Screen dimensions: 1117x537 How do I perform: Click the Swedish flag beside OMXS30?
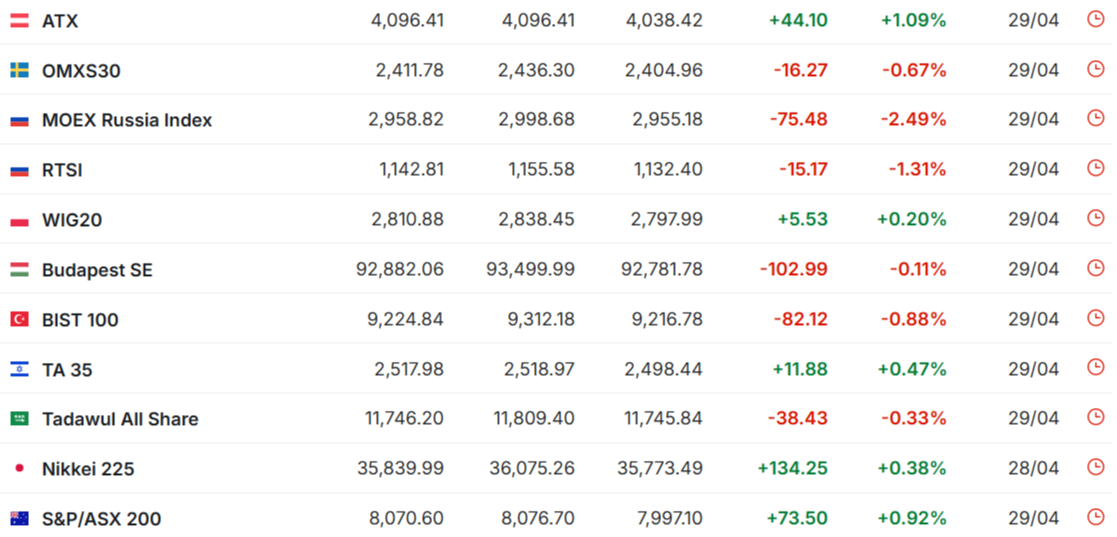click(19, 70)
